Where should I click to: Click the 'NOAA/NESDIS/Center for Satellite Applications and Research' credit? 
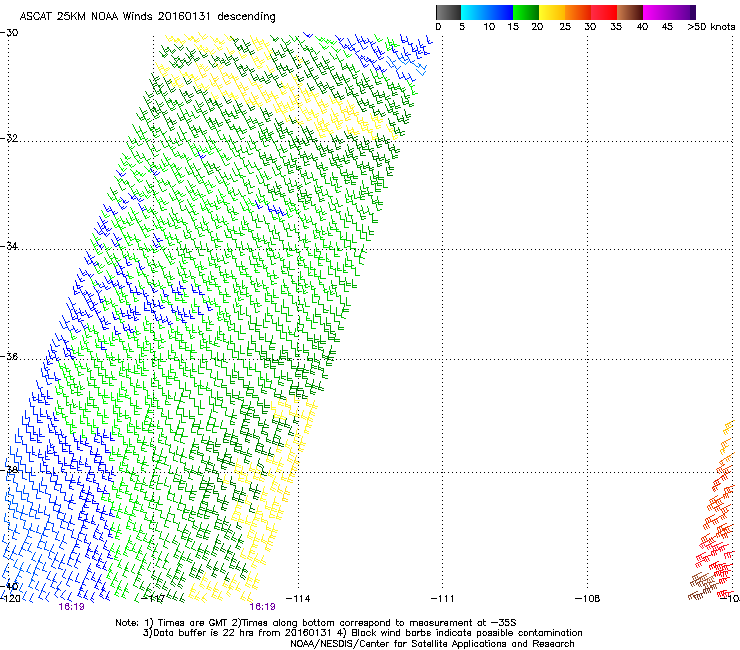tap(432, 644)
